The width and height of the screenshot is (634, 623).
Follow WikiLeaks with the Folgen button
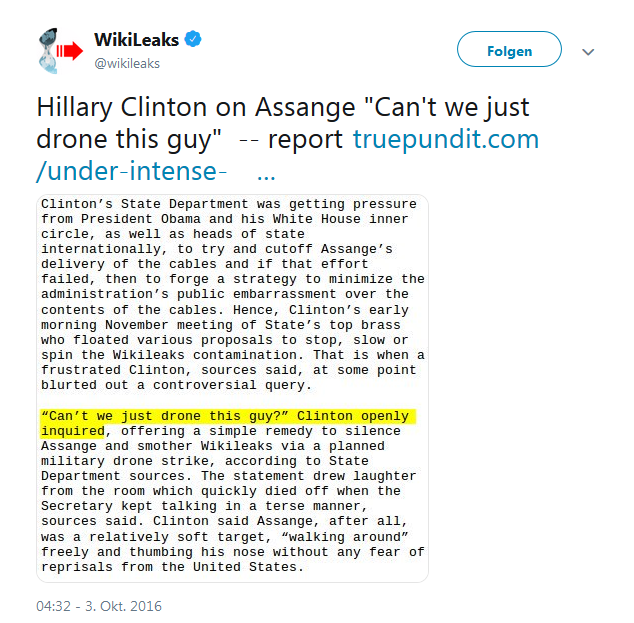(509, 49)
